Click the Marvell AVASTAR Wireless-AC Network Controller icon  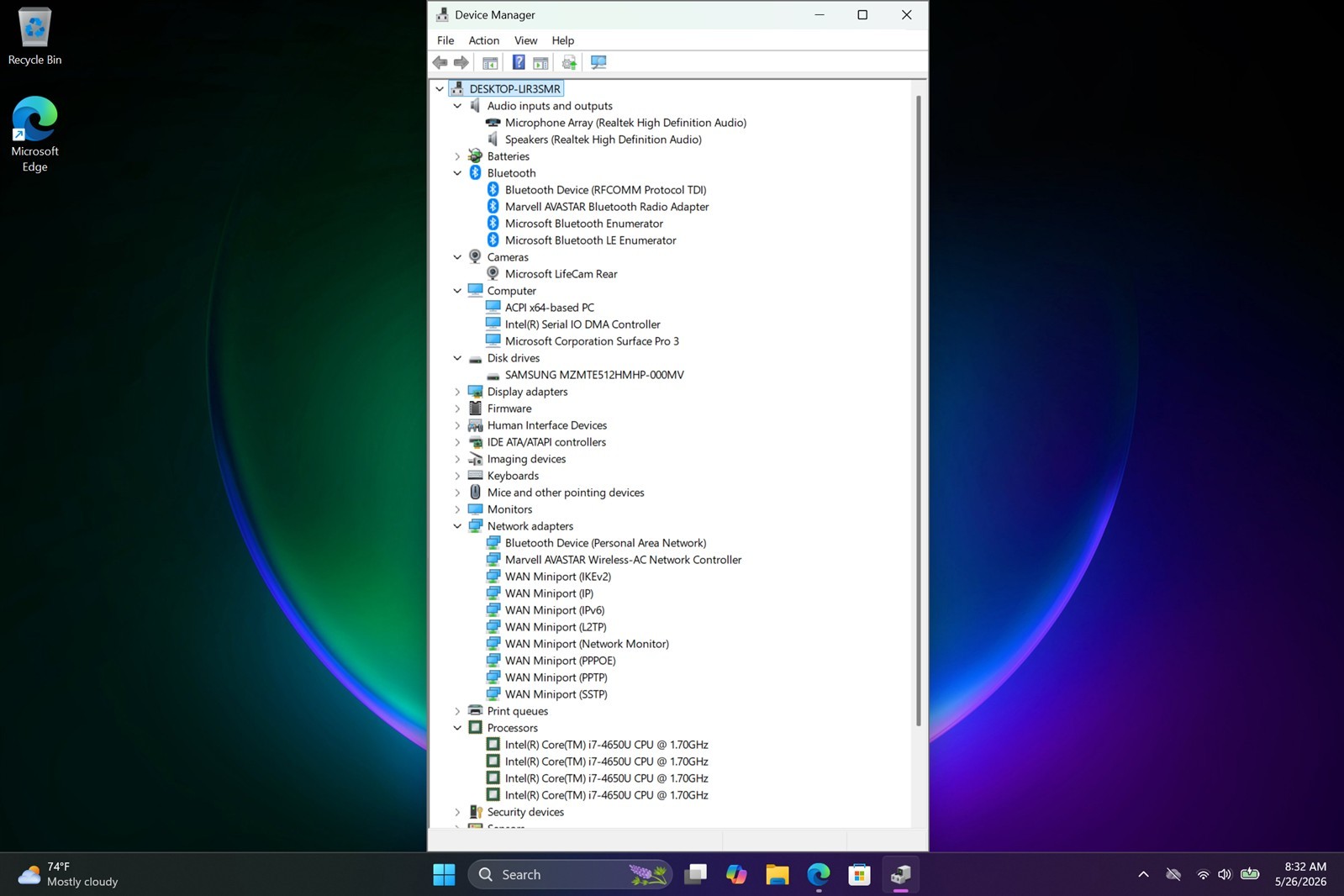click(493, 560)
